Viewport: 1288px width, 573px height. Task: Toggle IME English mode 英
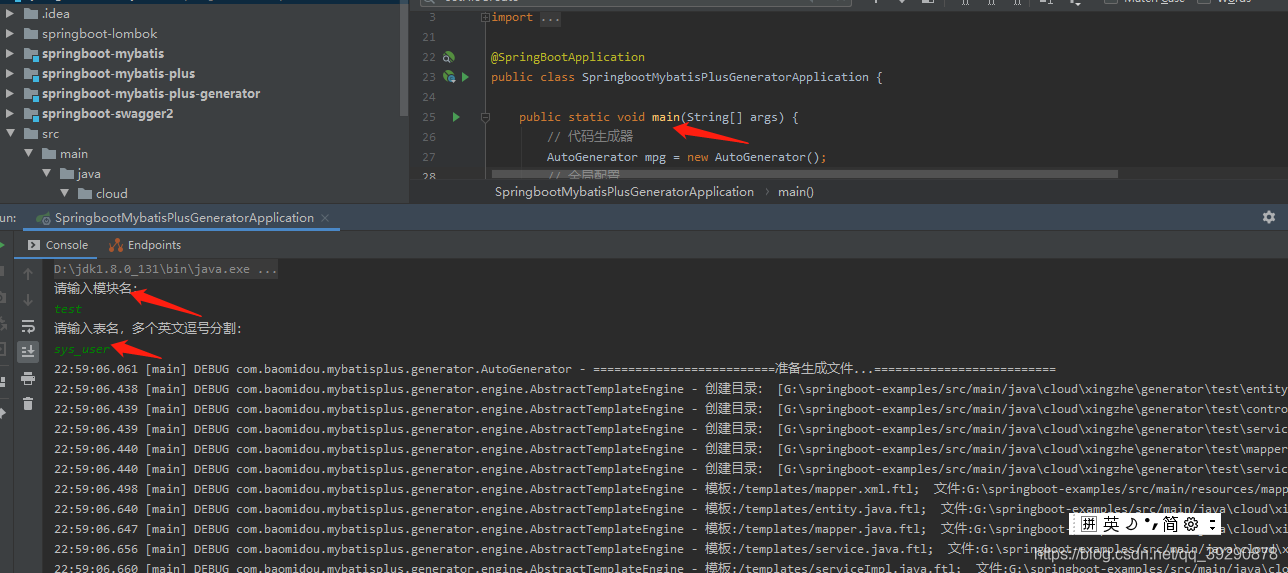pos(1111,524)
